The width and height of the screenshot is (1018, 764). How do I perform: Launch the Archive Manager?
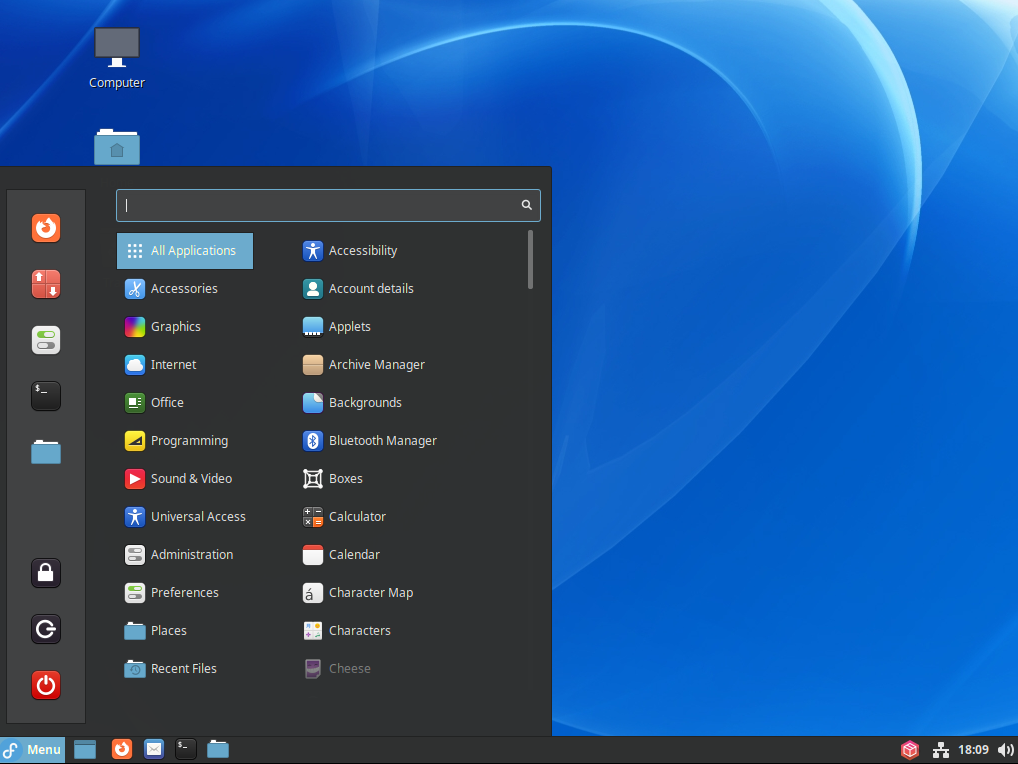coord(377,364)
